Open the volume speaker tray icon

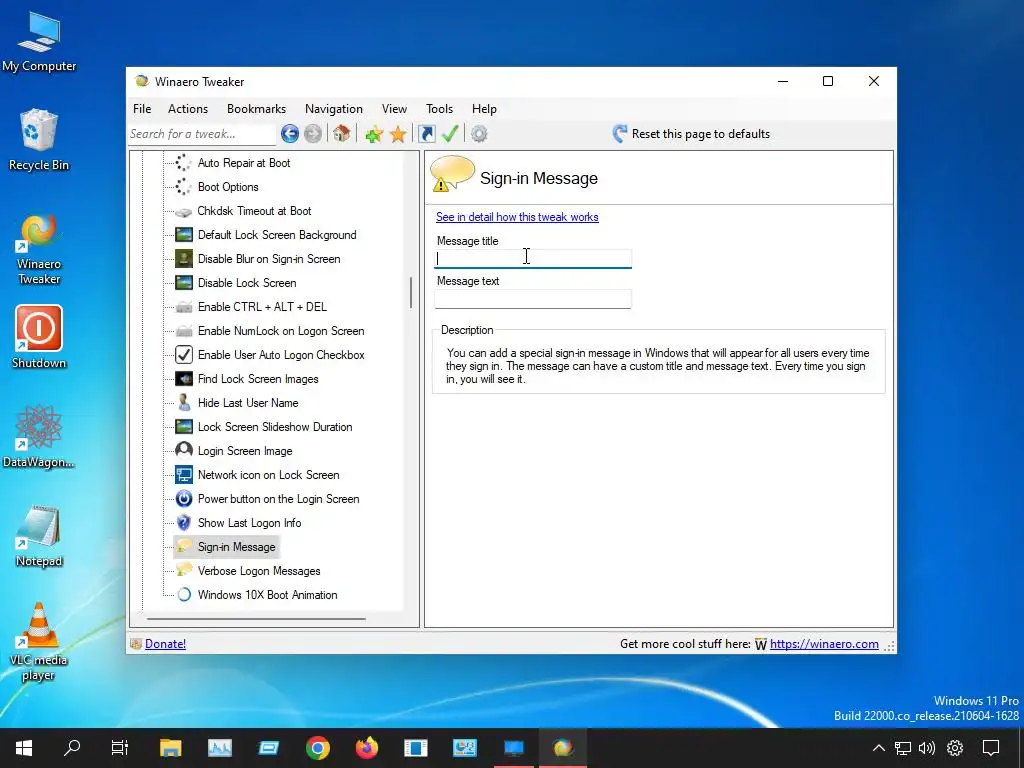pyautogui.click(x=927, y=748)
